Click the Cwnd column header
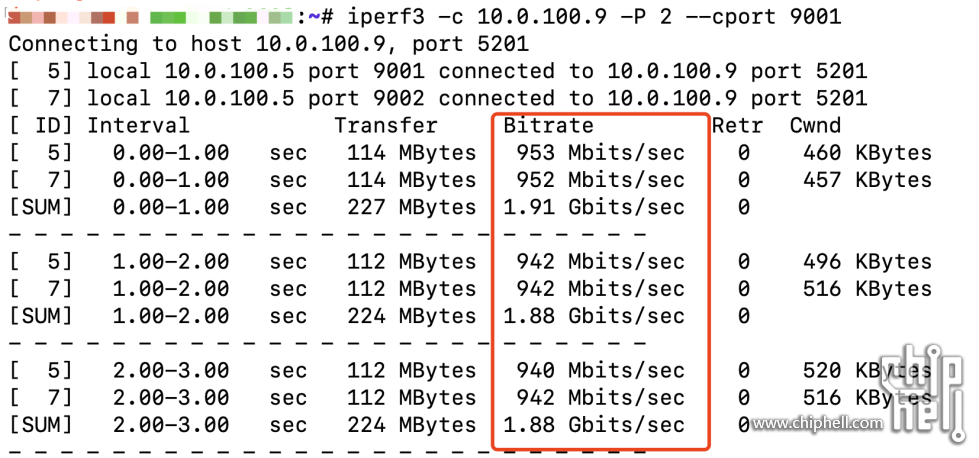Screen dimensions: 979x458 pyautogui.click(x=815, y=126)
